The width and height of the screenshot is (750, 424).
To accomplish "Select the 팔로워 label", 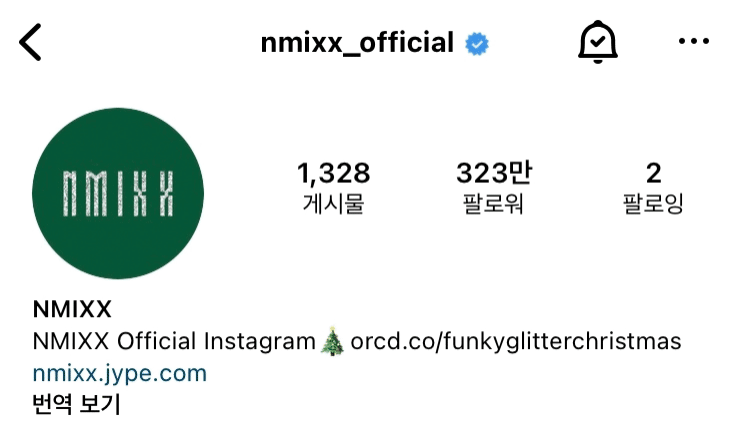I will [x=493, y=203].
